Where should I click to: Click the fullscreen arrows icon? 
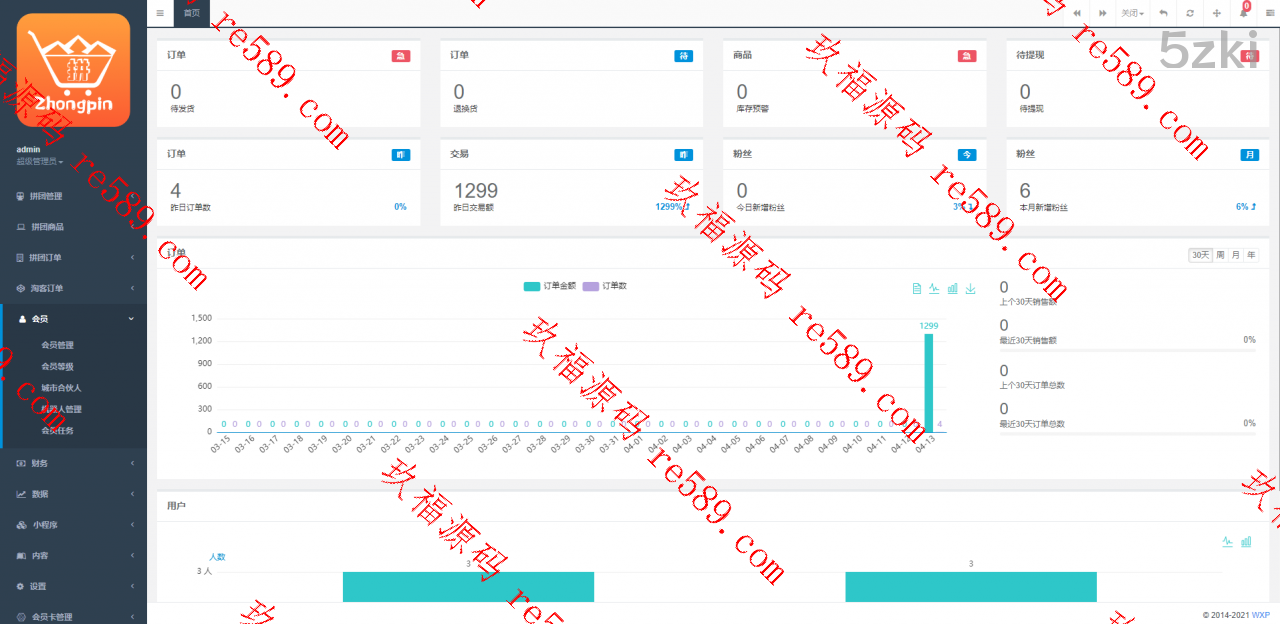(x=1217, y=13)
